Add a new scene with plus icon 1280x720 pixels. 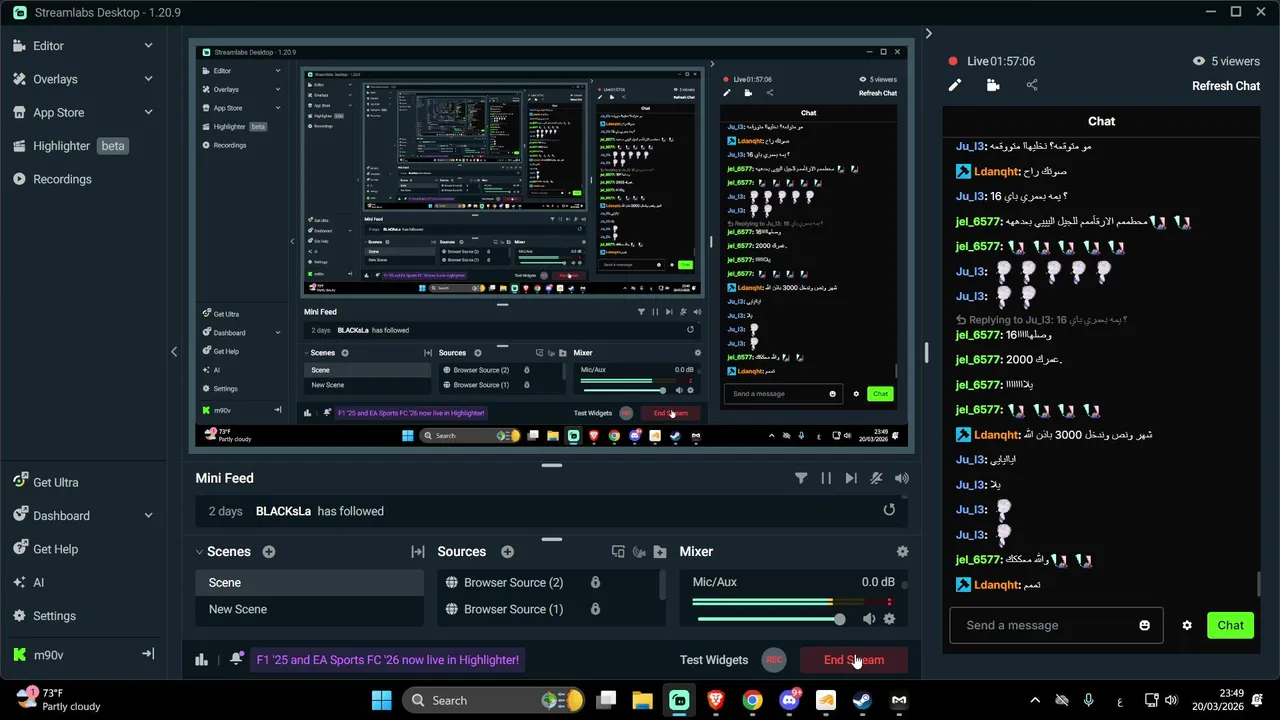268,552
